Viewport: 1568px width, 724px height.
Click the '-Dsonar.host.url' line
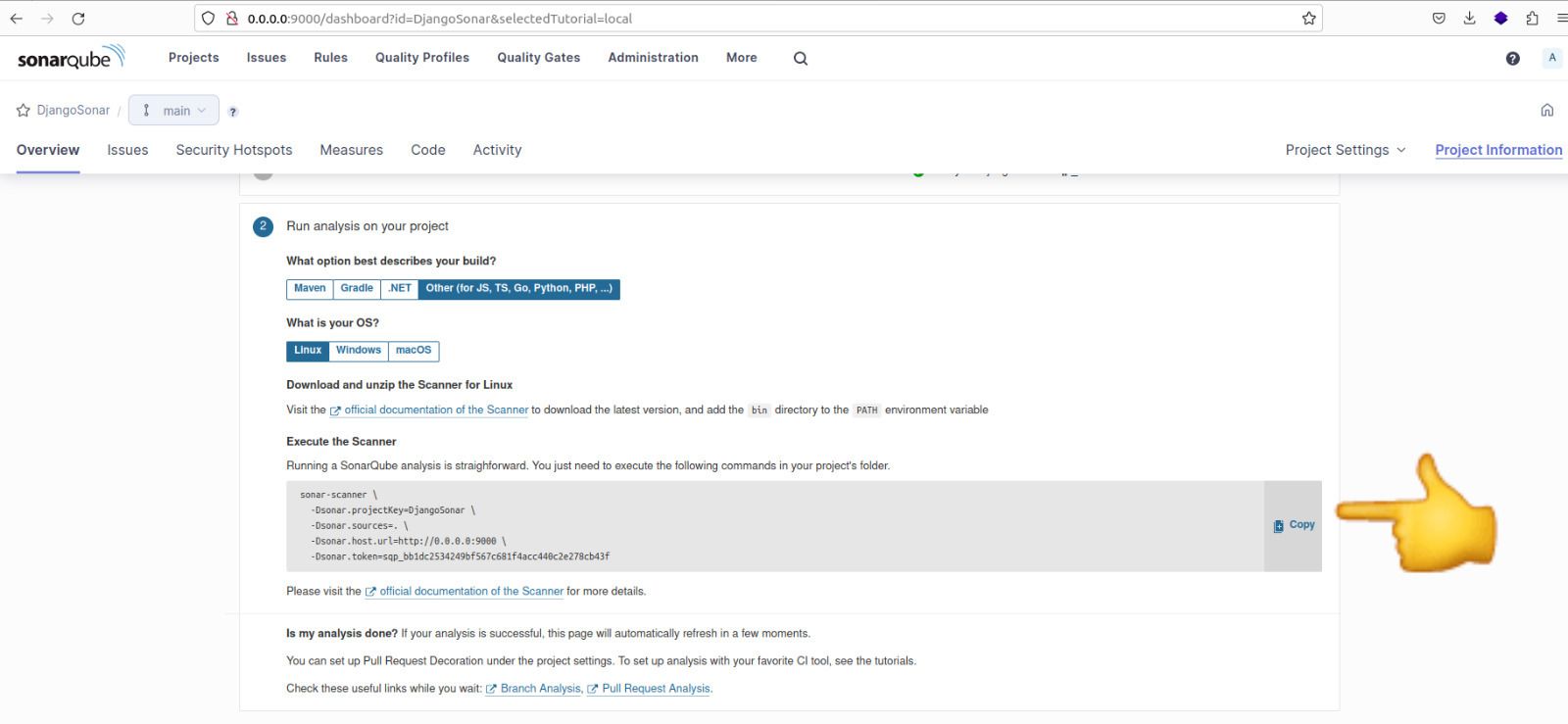[x=409, y=541]
